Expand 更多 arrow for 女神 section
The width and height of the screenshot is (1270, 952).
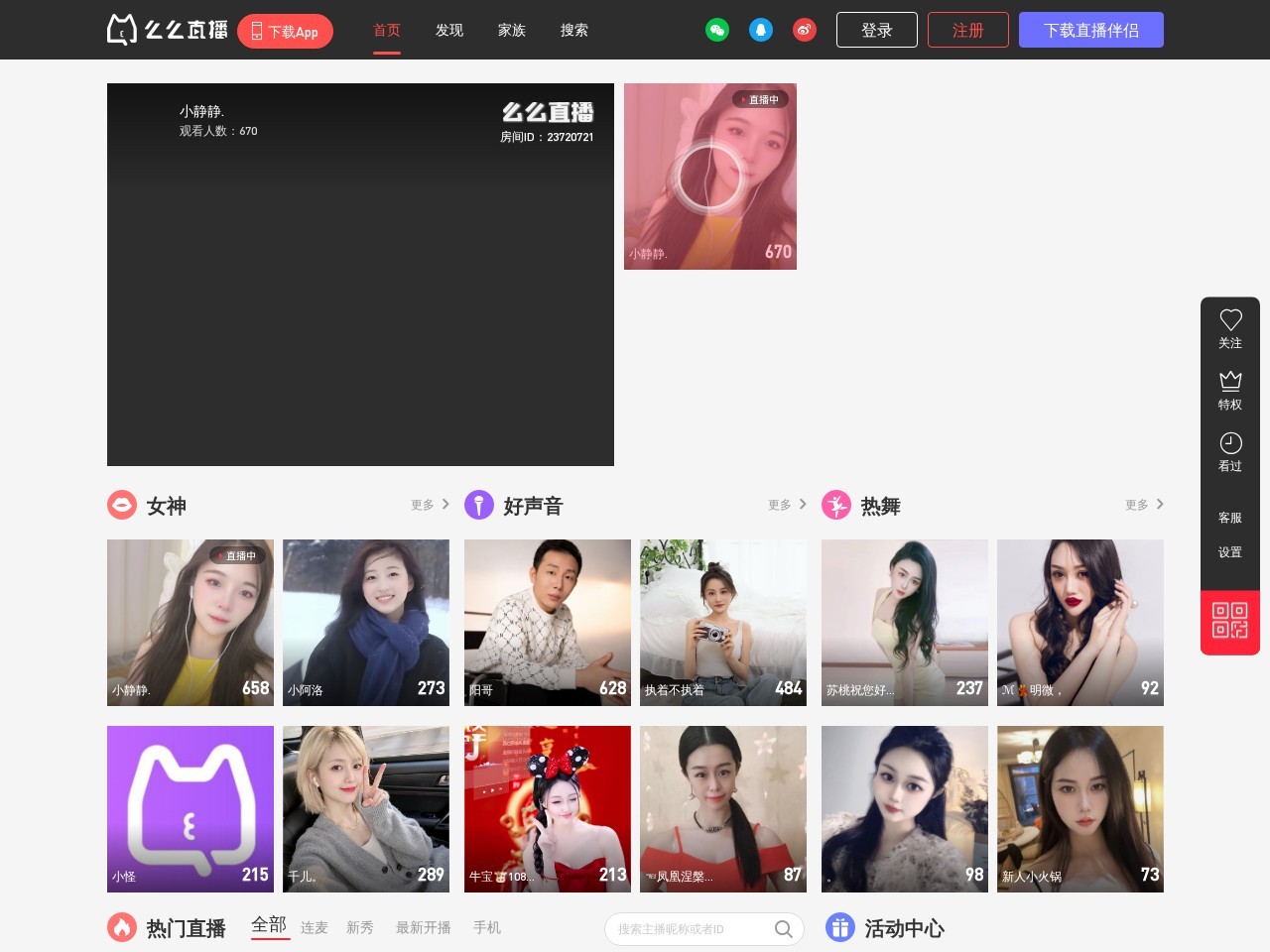[x=445, y=504]
